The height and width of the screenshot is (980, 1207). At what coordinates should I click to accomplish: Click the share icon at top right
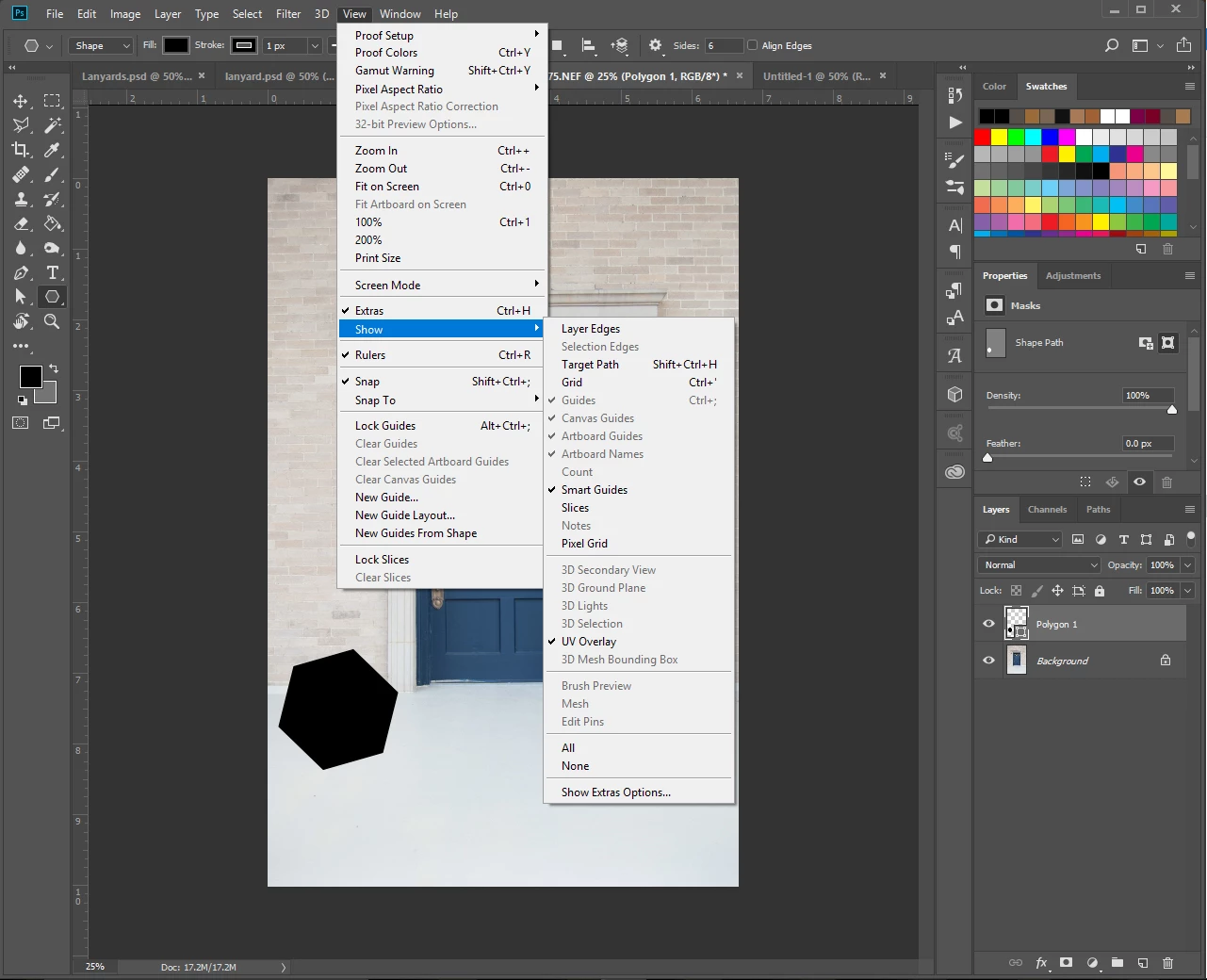[1183, 45]
